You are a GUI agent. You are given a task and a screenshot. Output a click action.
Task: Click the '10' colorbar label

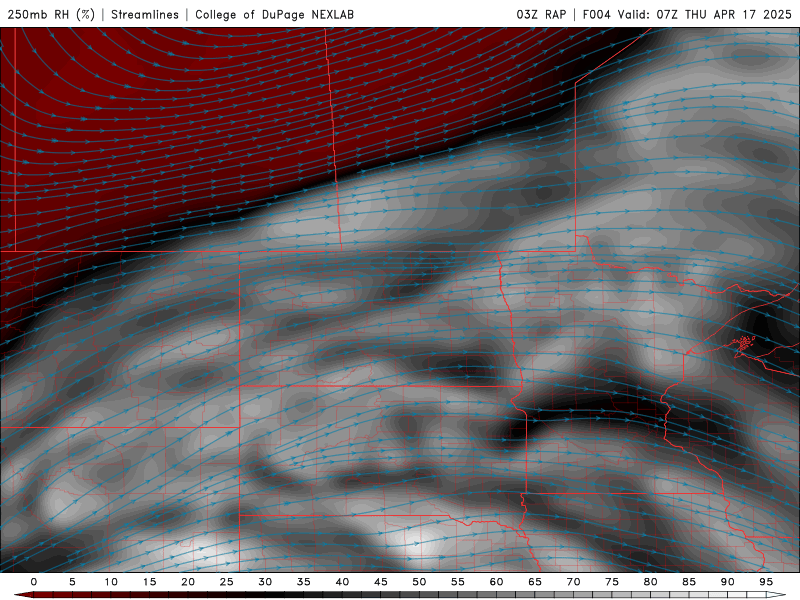click(x=111, y=582)
